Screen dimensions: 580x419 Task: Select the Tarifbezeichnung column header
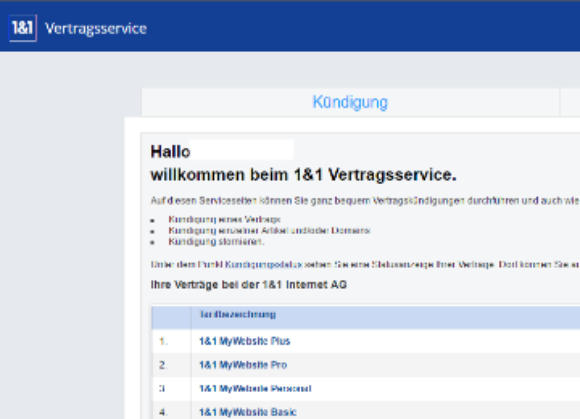(237, 314)
